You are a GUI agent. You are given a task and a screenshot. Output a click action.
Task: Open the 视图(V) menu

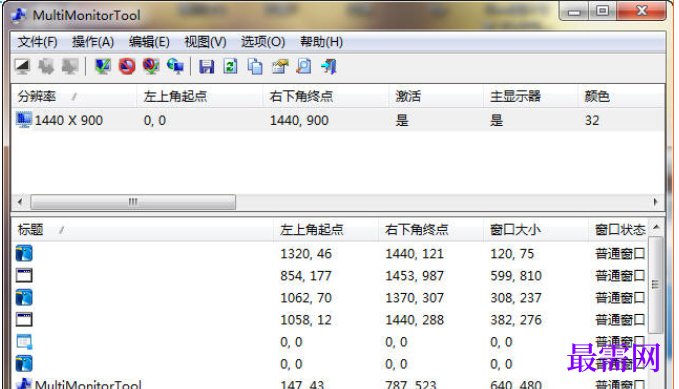click(205, 42)
